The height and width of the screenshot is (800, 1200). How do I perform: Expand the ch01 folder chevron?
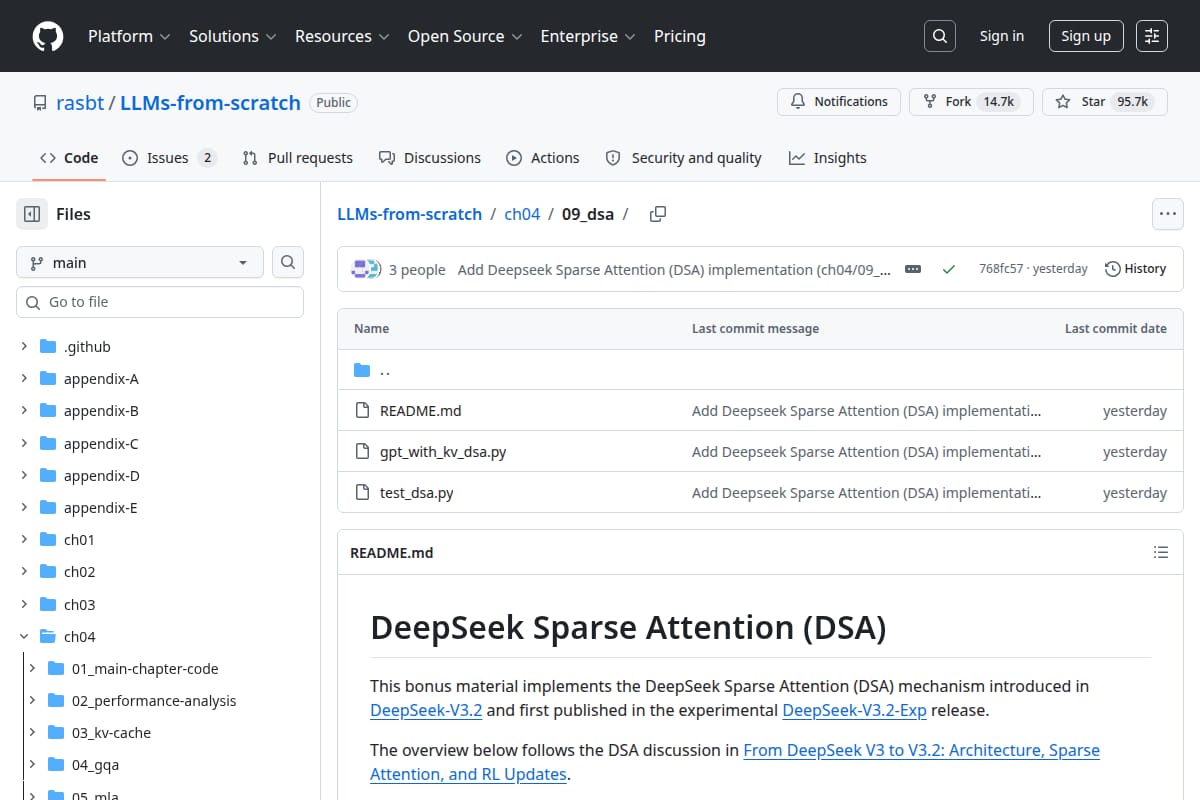pos(24,540)
